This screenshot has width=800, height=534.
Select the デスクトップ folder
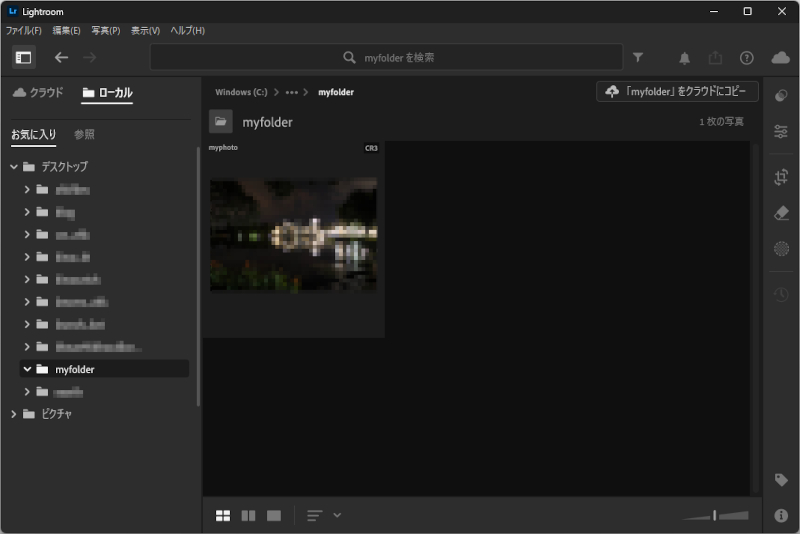click(x=64, y=167)
